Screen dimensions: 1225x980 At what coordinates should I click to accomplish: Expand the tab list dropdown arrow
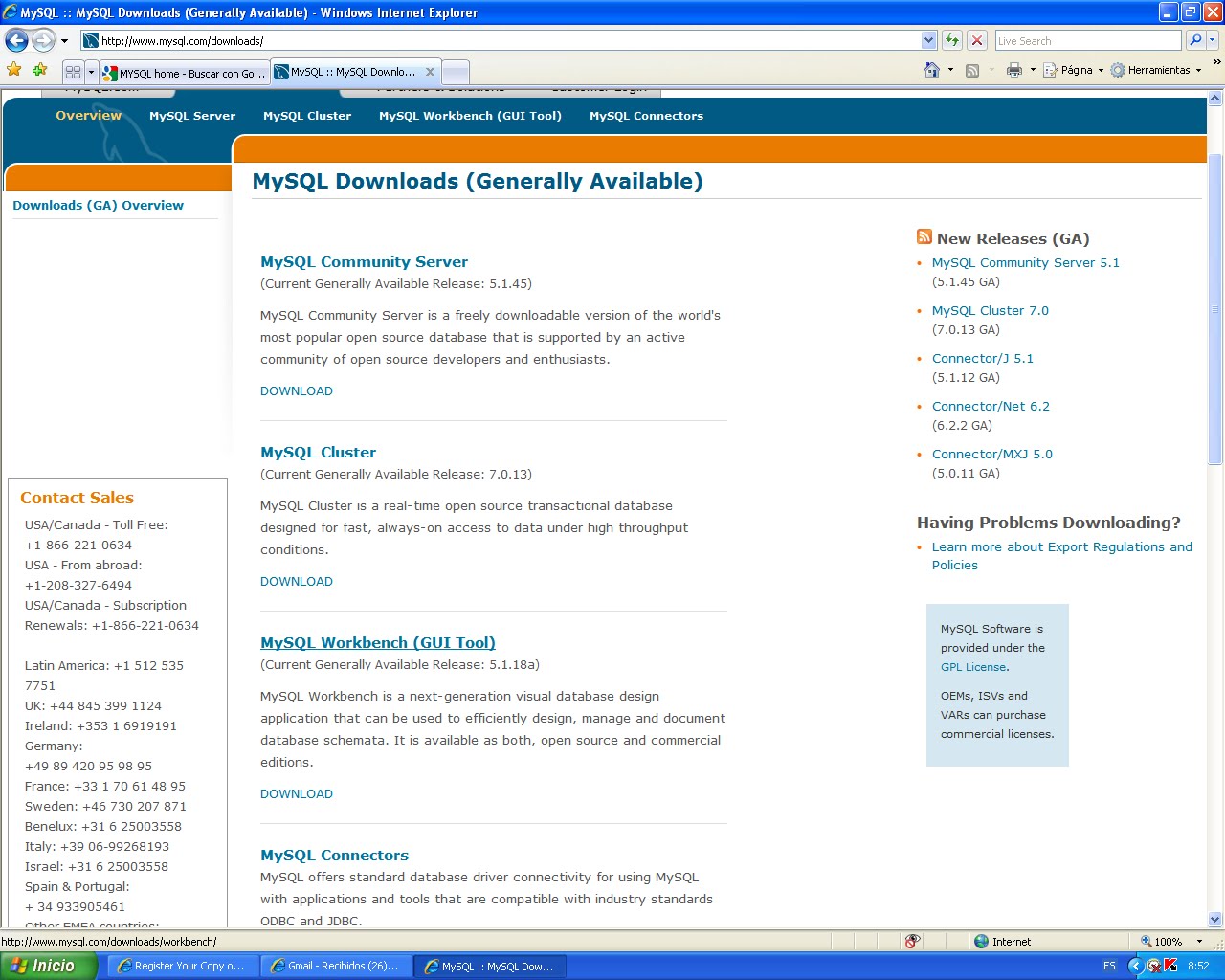91,72
